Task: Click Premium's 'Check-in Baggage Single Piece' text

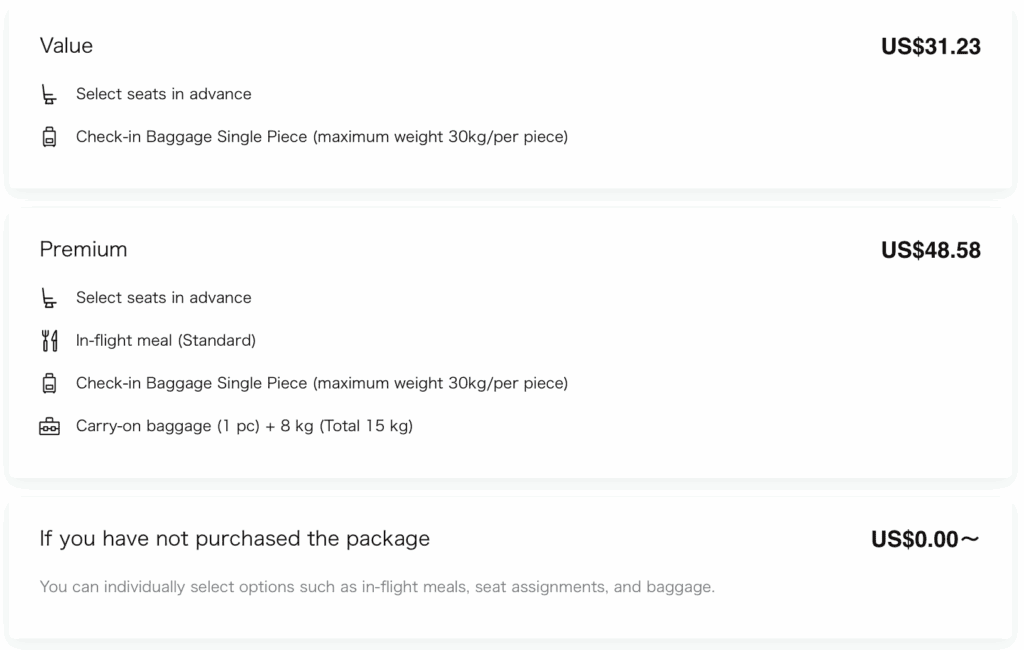Action: [321, 383]
